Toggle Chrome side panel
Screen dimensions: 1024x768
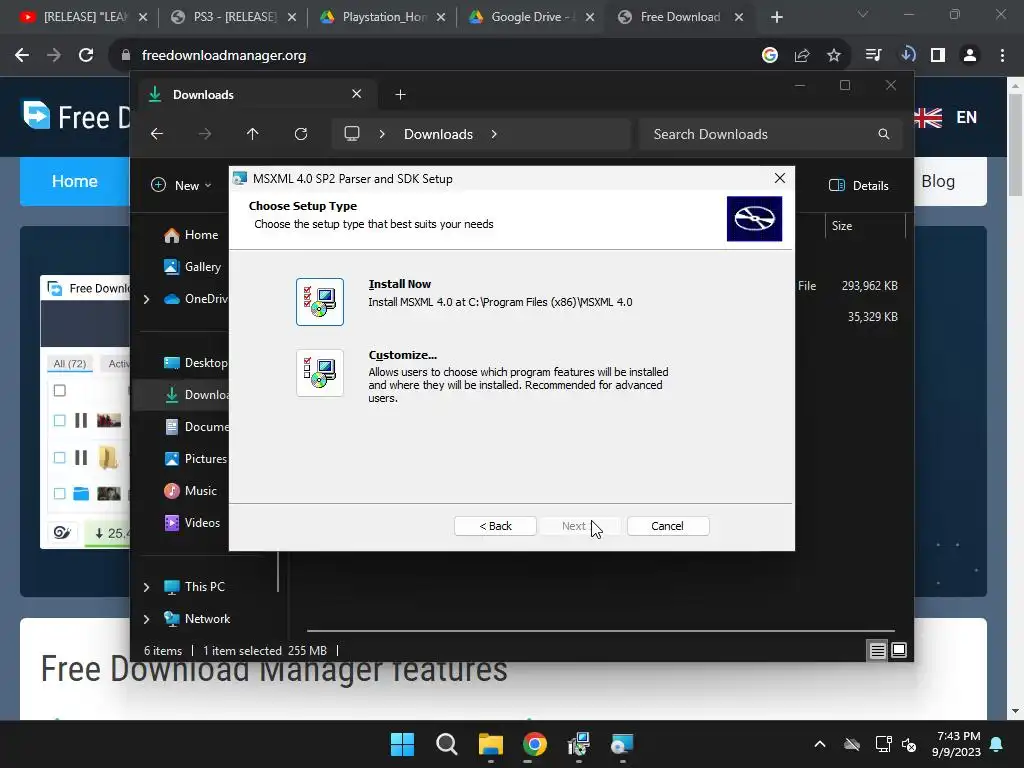coord(938,56)
